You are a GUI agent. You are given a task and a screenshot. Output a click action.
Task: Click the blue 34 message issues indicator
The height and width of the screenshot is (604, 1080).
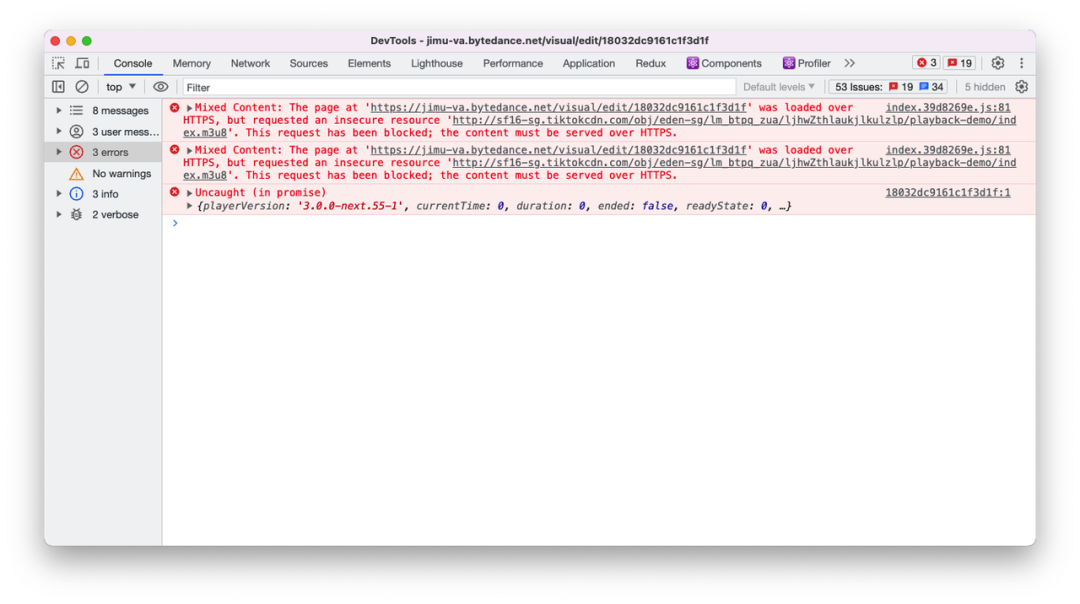(931, 87)
